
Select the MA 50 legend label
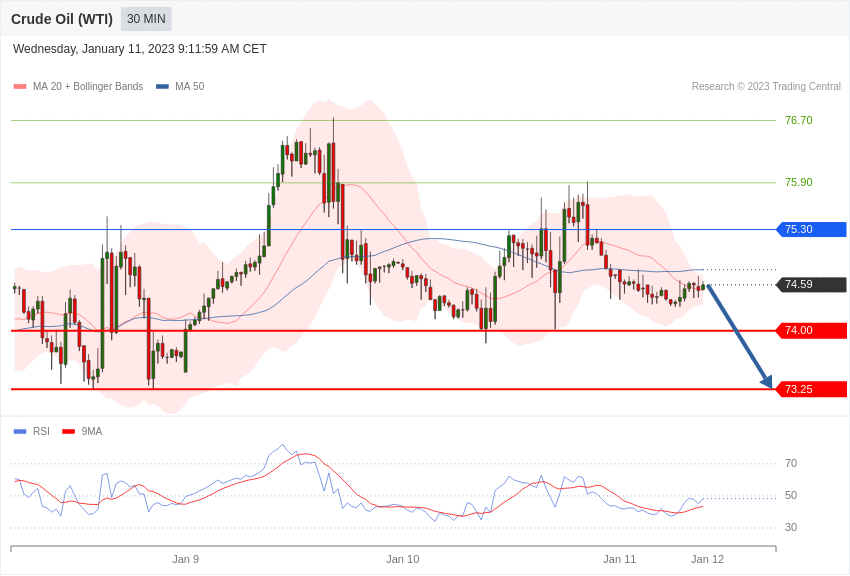(x=190, y=86)
